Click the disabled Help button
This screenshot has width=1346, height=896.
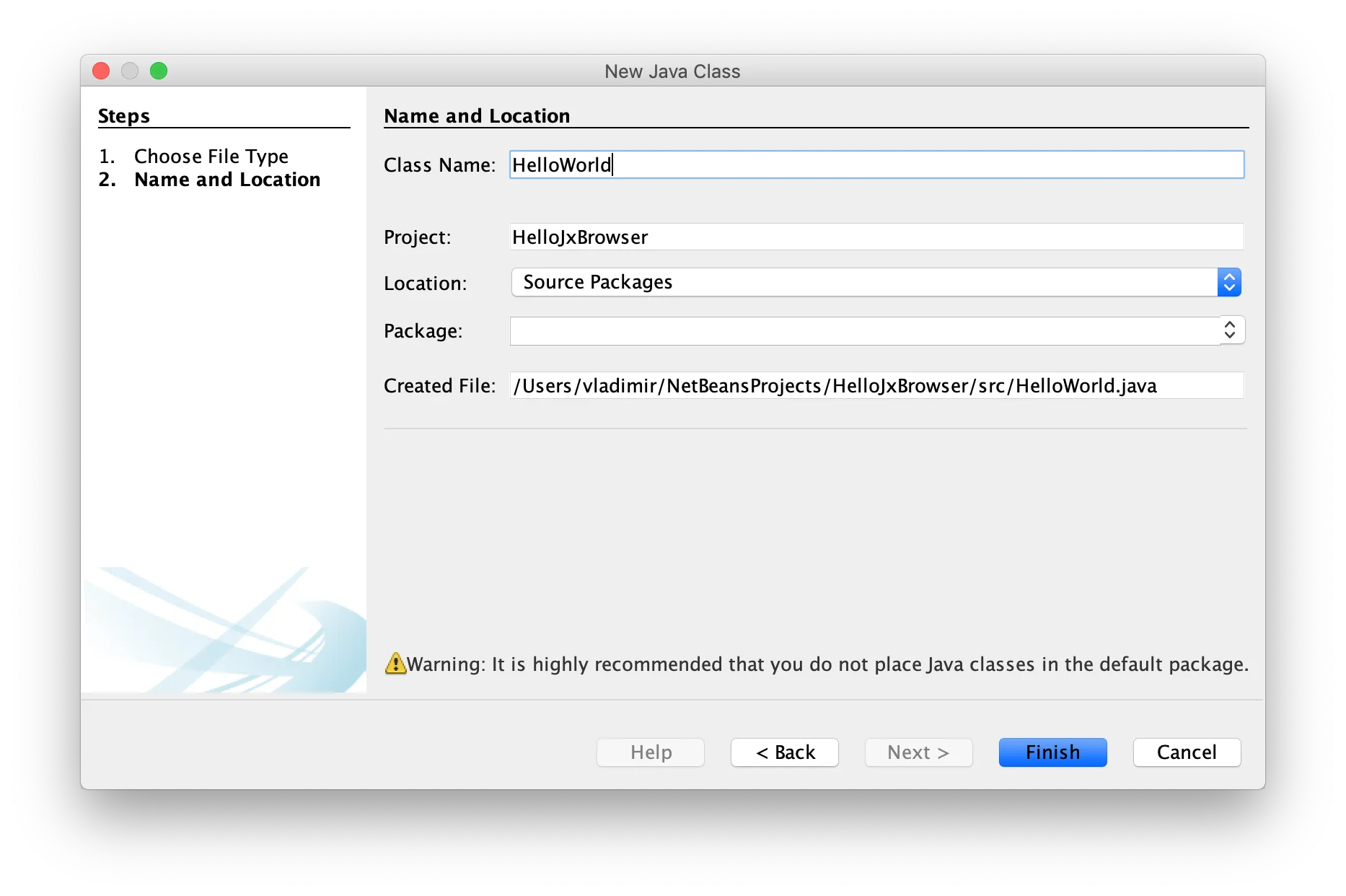[651, 752]
